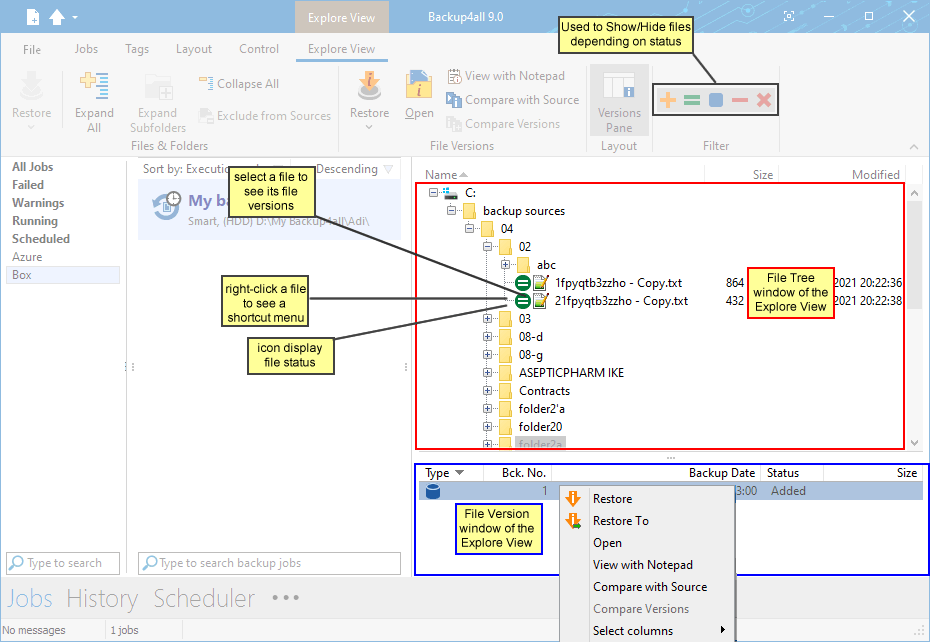Expand the ASEPTICPHARM IKE folder node
Image resolution: width=930 pixels, height=642 pixels.
point(488,373)
